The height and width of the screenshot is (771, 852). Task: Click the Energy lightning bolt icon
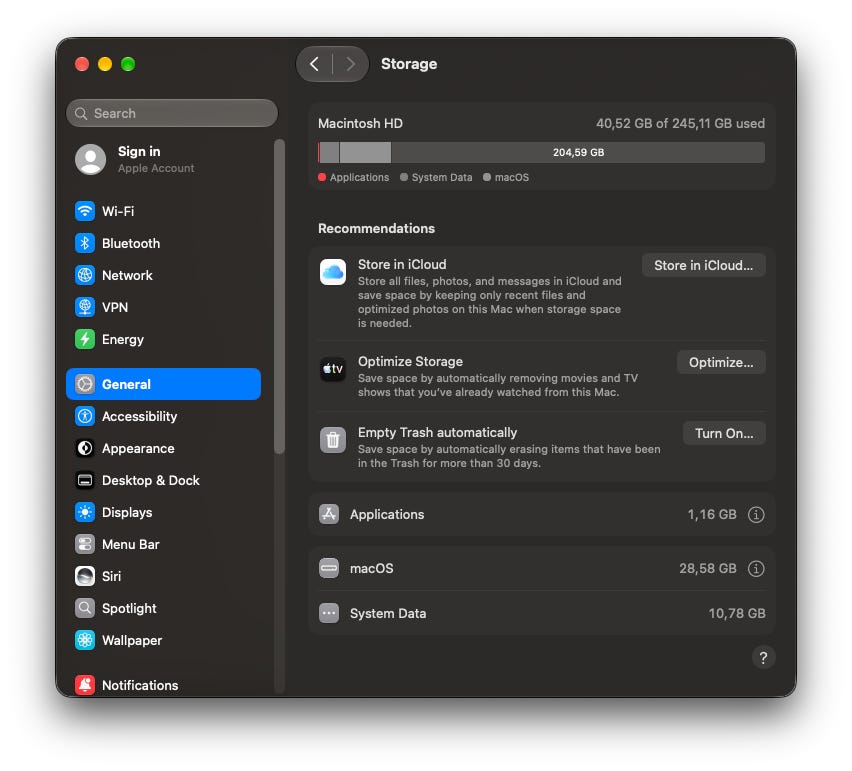point(85,339)
